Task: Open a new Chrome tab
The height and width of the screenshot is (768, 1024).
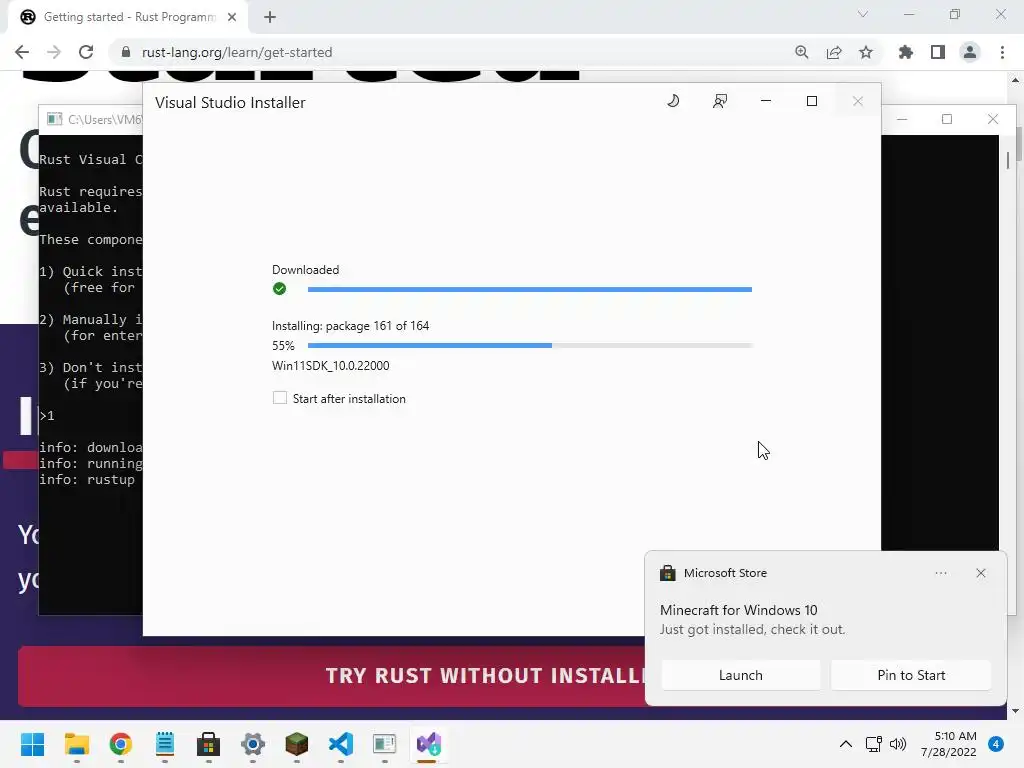Action: [270, 17]
